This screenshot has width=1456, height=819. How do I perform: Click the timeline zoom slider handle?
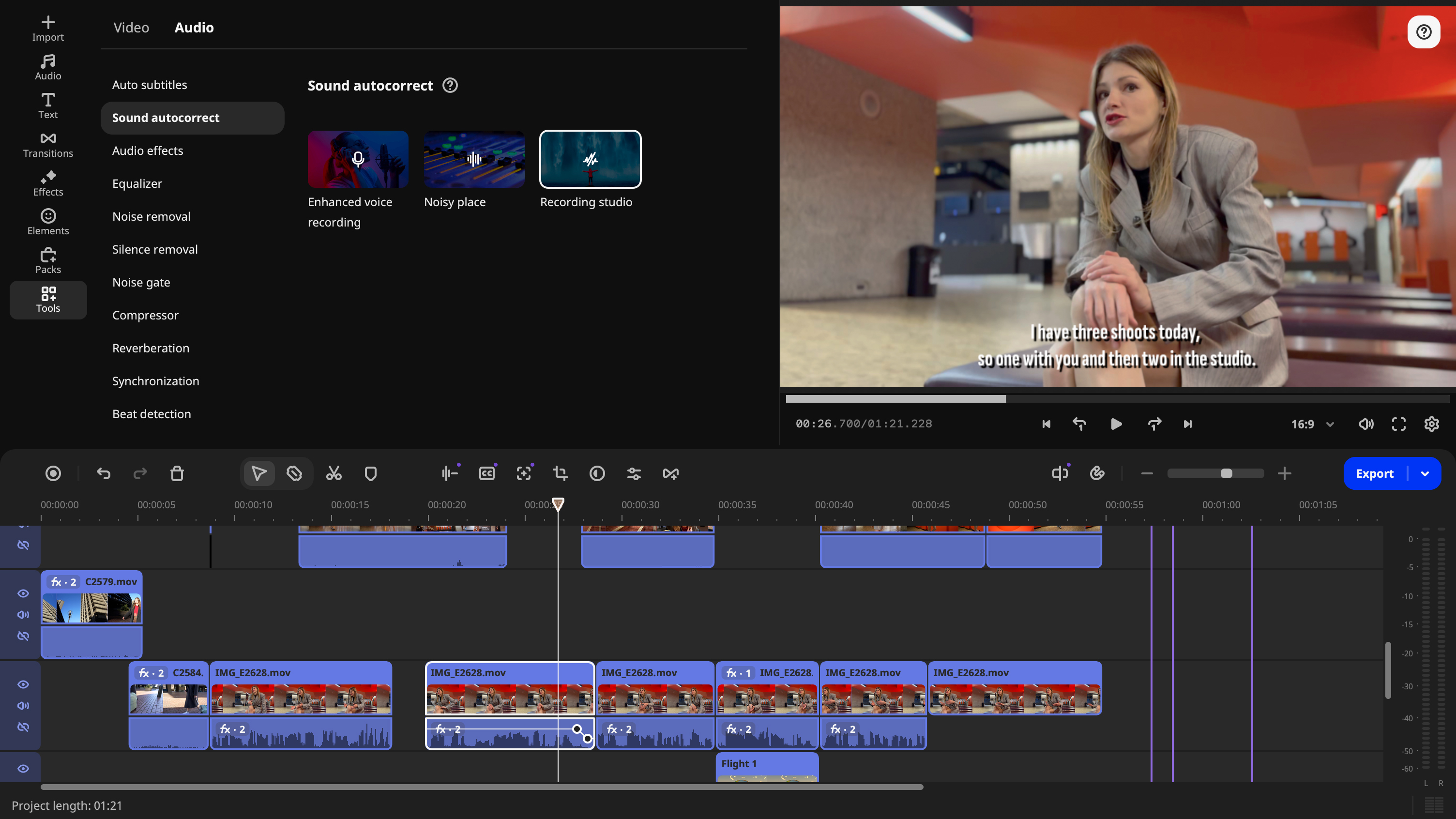1226,474
